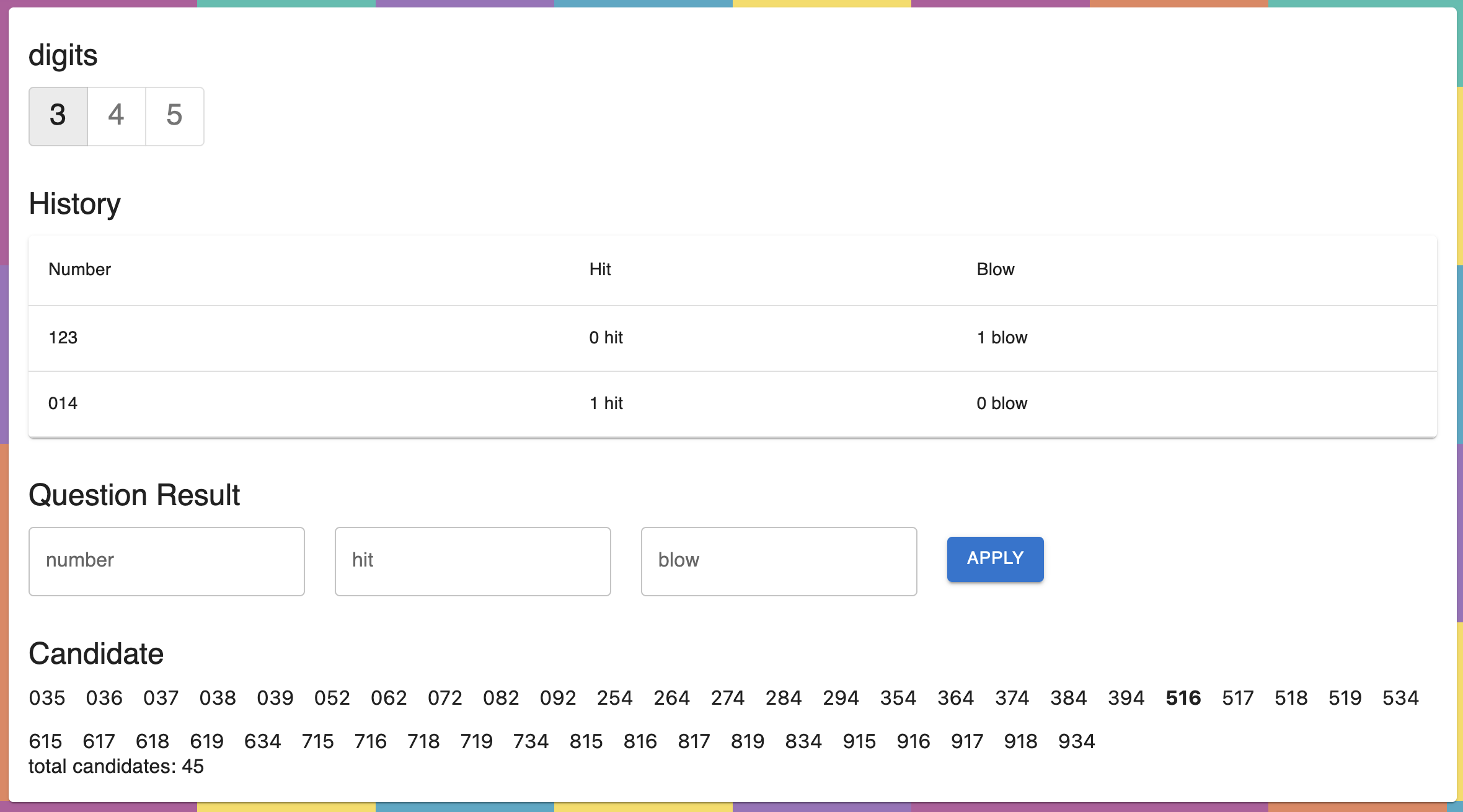Click the total candidates: 45 text
1463x812 pixels.
click(x=116, y=767)
